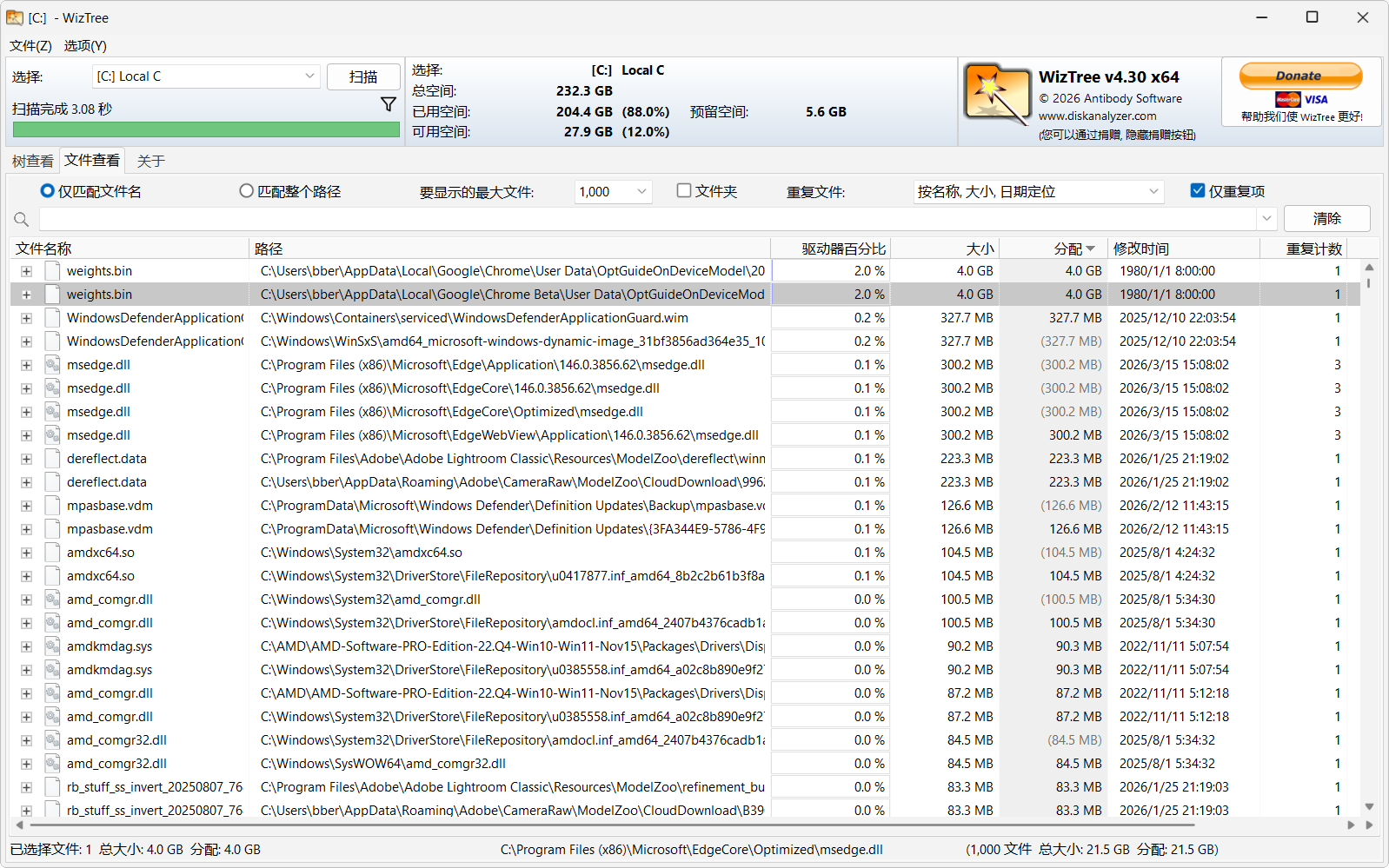Viewport: 1389px width, 868px height.
Task: Click the dll icon of amd_comgr32.dll in SysWOW64
Action: [x=53, y=764]
